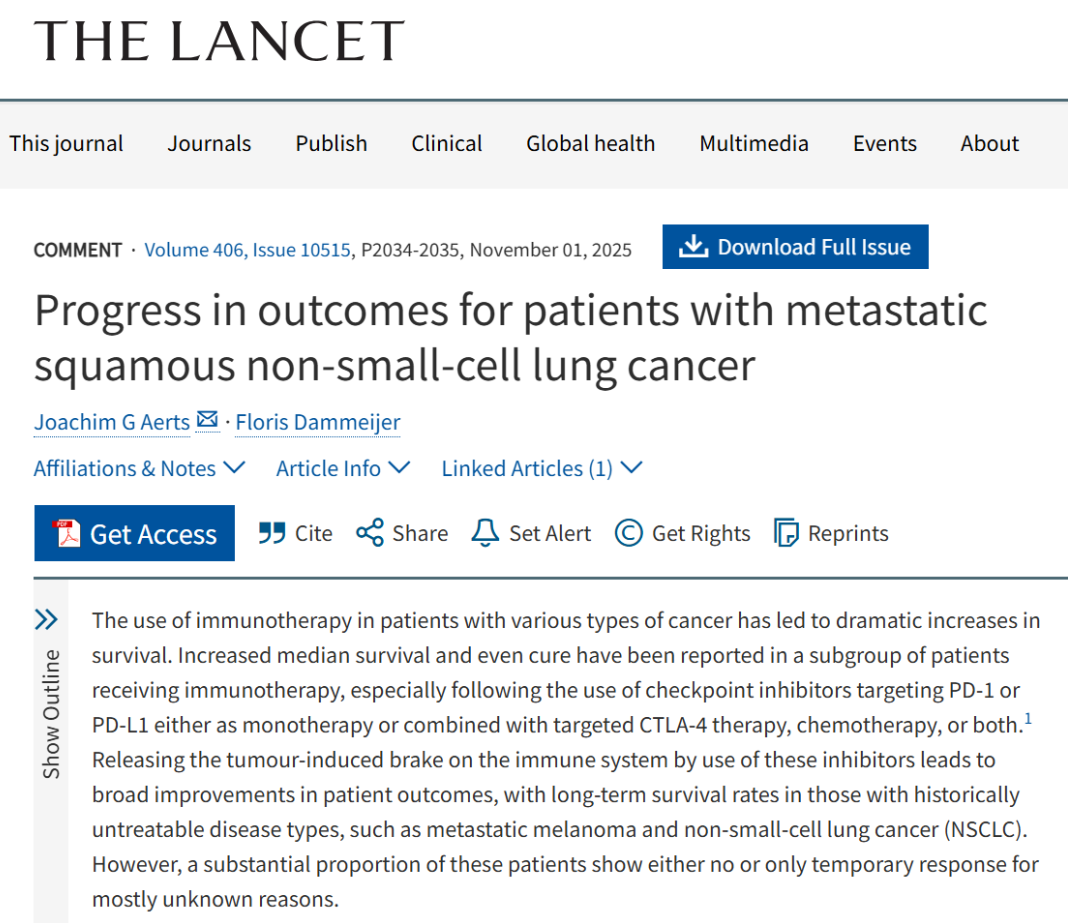Expand the Show Outline double-chevron

tap(46, 620)
